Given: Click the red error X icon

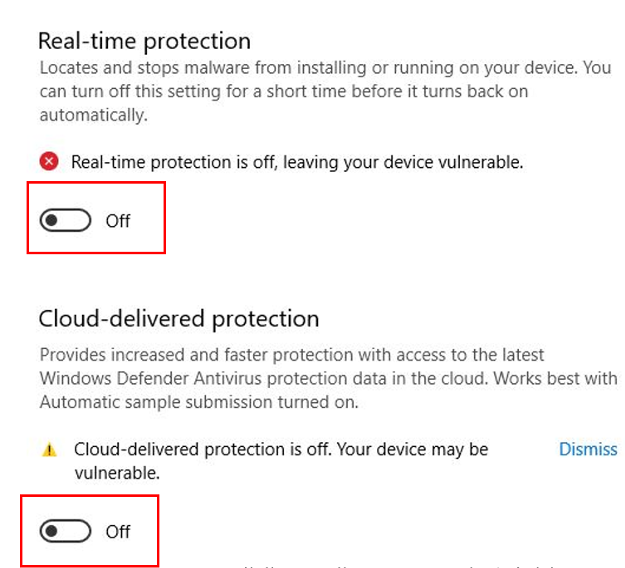Looking at the screenshot, I should pyautogui.click(x=49, y=161).
